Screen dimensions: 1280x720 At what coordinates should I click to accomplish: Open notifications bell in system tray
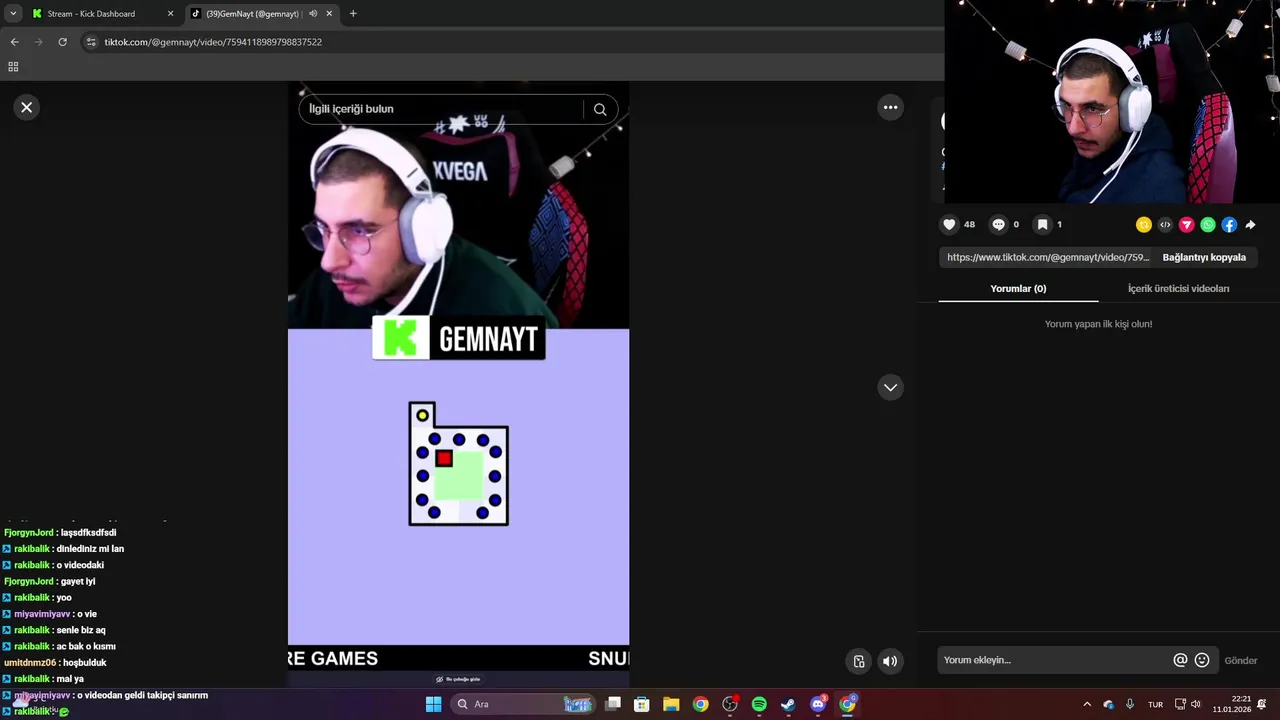1262,704
